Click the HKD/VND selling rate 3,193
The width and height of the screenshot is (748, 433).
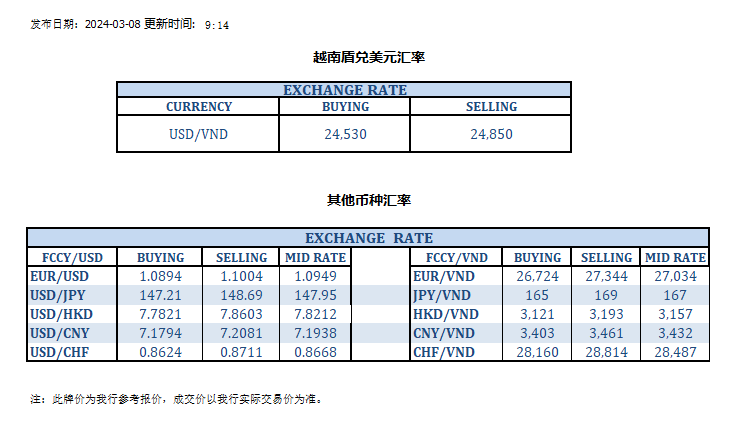coord(607,314)
